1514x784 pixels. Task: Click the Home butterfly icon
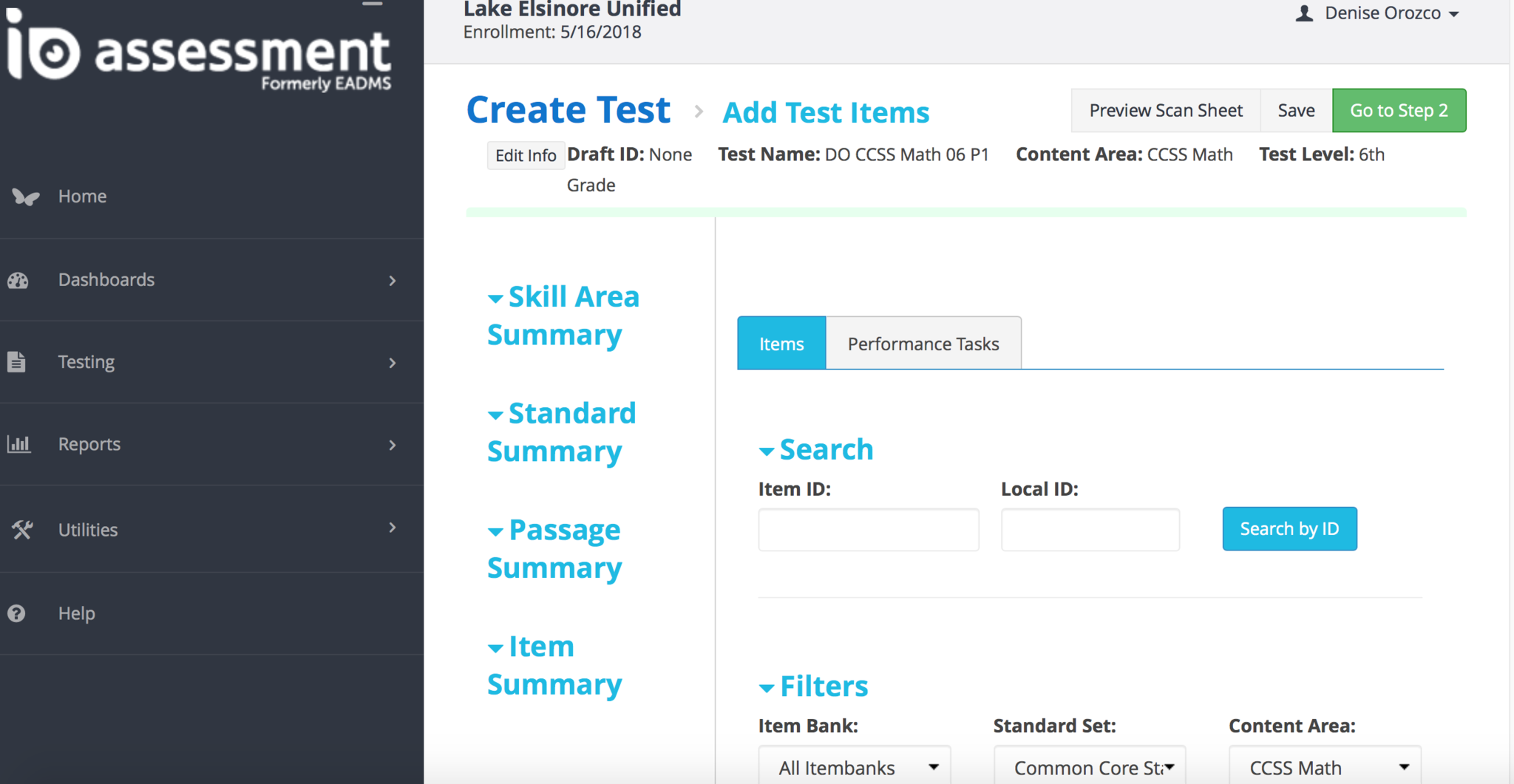pos(25,197)
